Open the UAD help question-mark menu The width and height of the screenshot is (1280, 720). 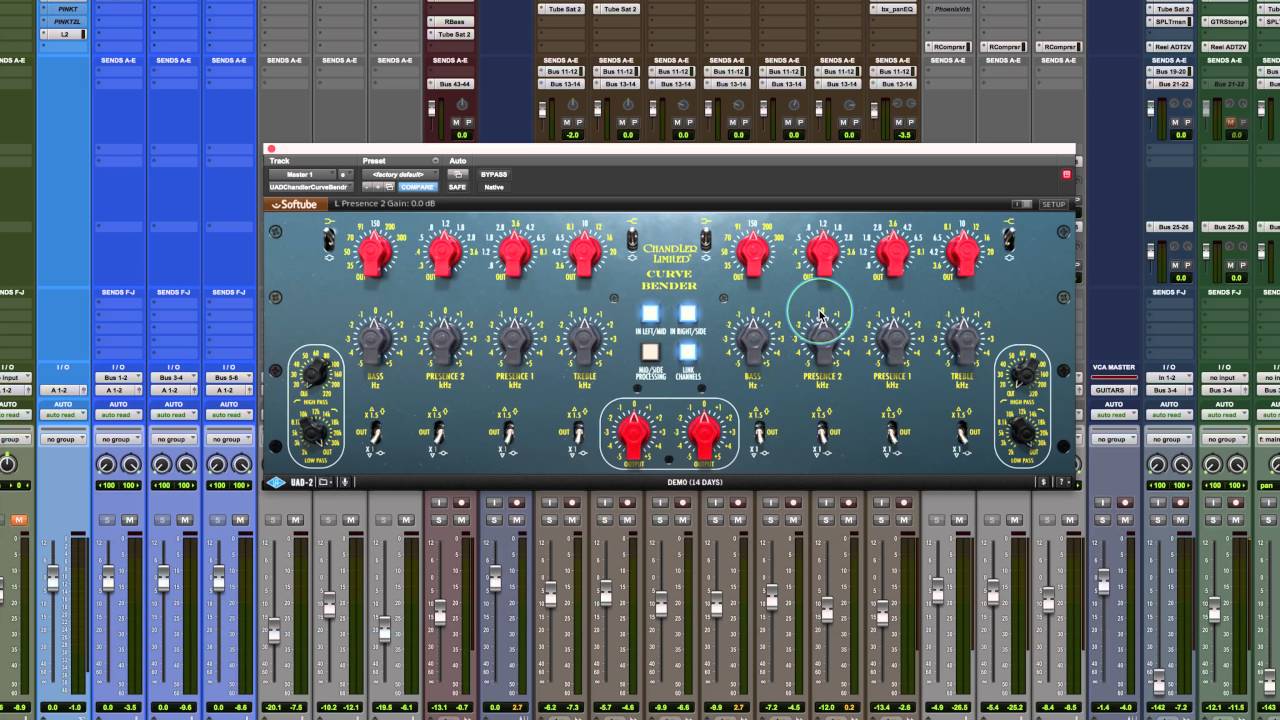[x=1060, y=482]
